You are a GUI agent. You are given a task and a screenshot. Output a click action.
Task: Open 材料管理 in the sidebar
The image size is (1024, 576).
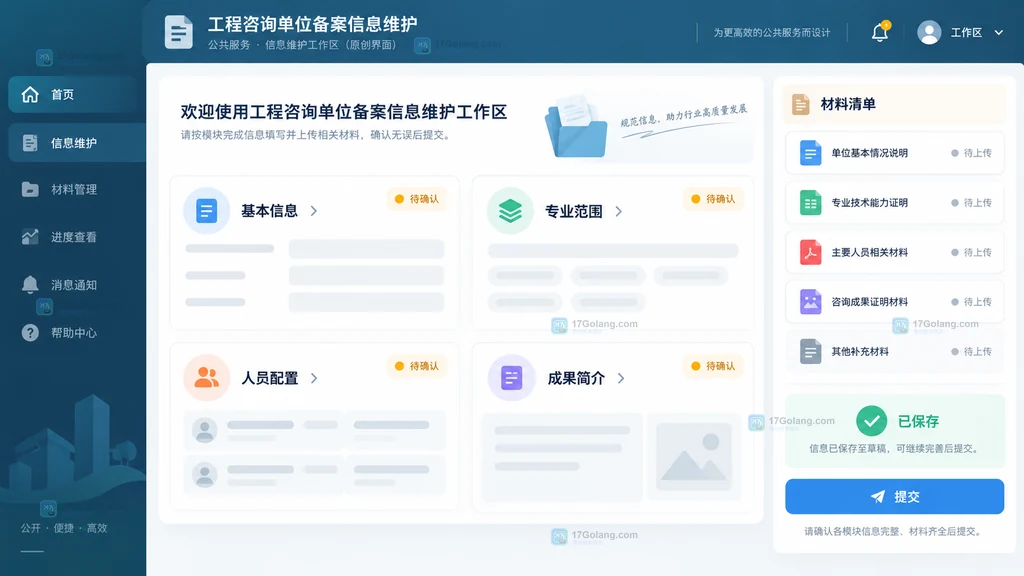74,189
